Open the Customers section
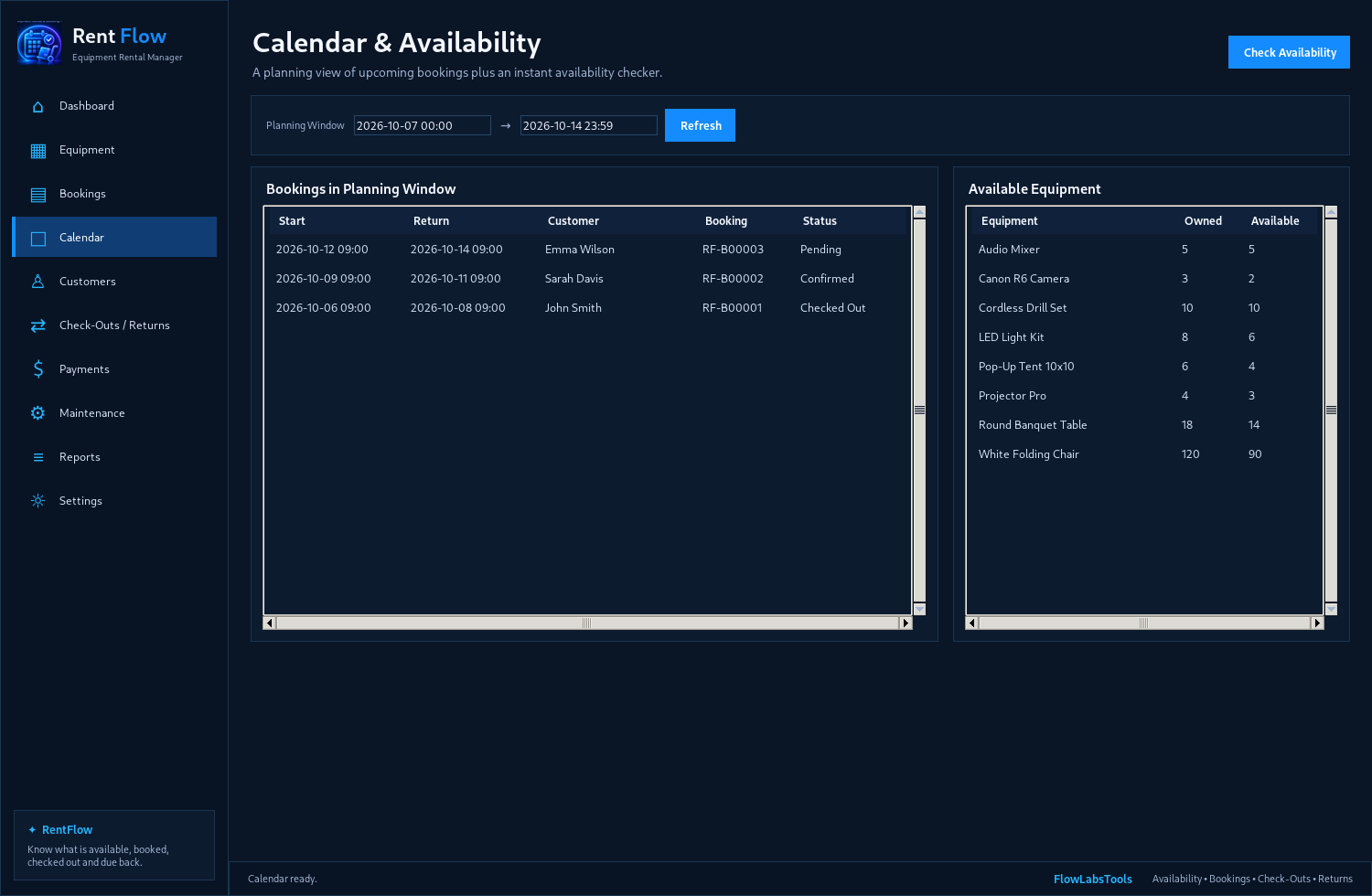This screenshot has width=1372, height=896. tap(114, 282)
